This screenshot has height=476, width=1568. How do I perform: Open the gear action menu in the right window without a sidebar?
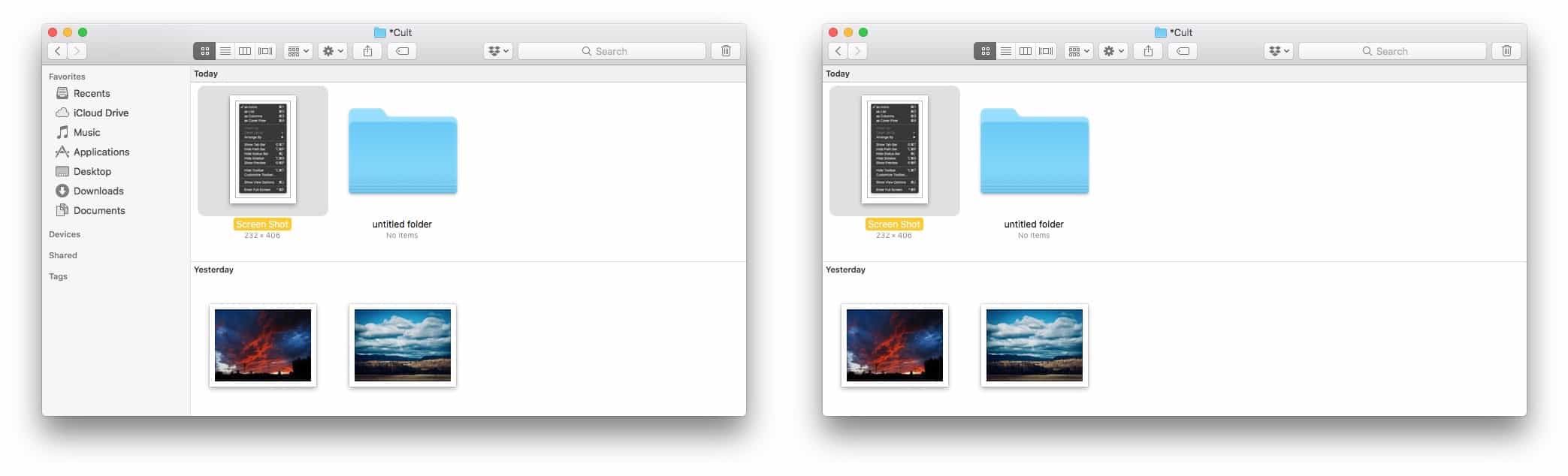[x=1113, y=51]
